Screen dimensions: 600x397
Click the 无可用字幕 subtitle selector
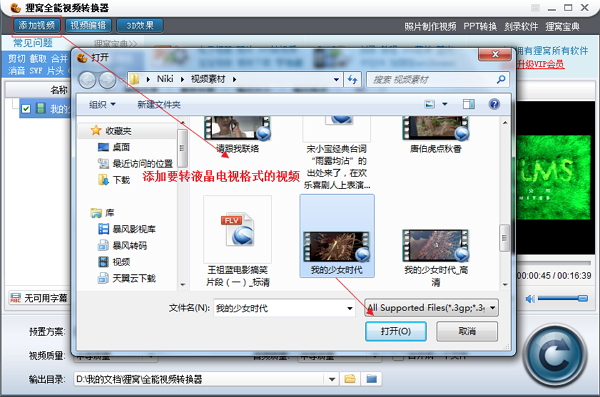[x=39, y=298]
